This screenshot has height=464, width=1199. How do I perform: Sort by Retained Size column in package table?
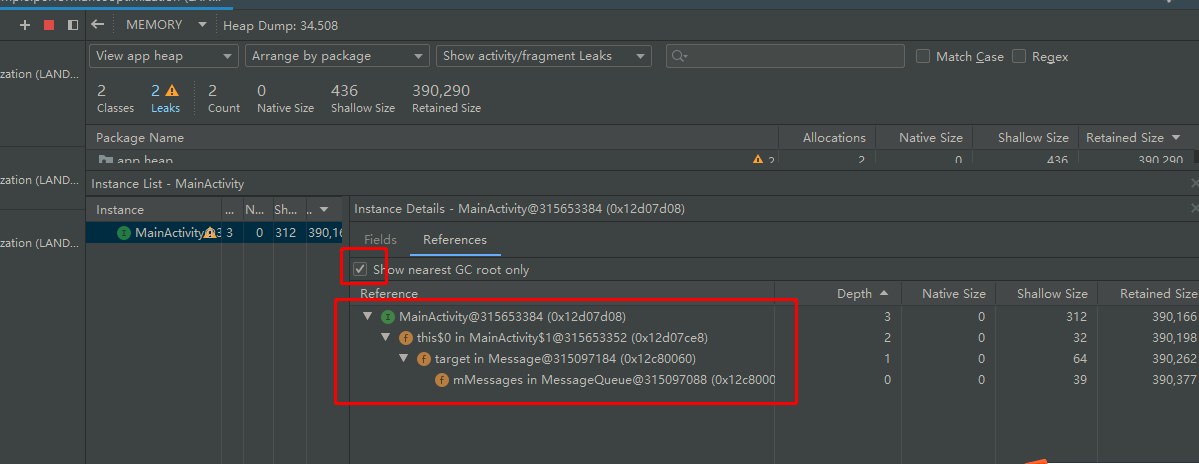[1132, 138]
